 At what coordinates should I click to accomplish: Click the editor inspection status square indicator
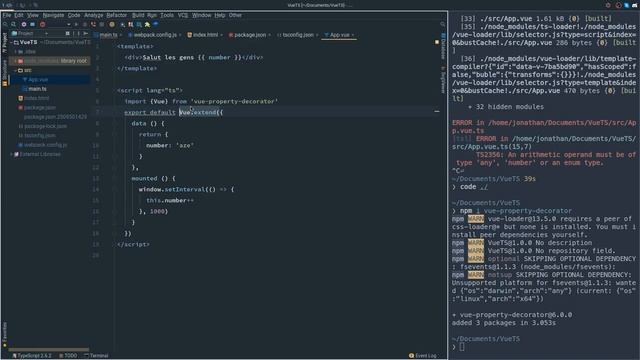click(x=437, y=42)
